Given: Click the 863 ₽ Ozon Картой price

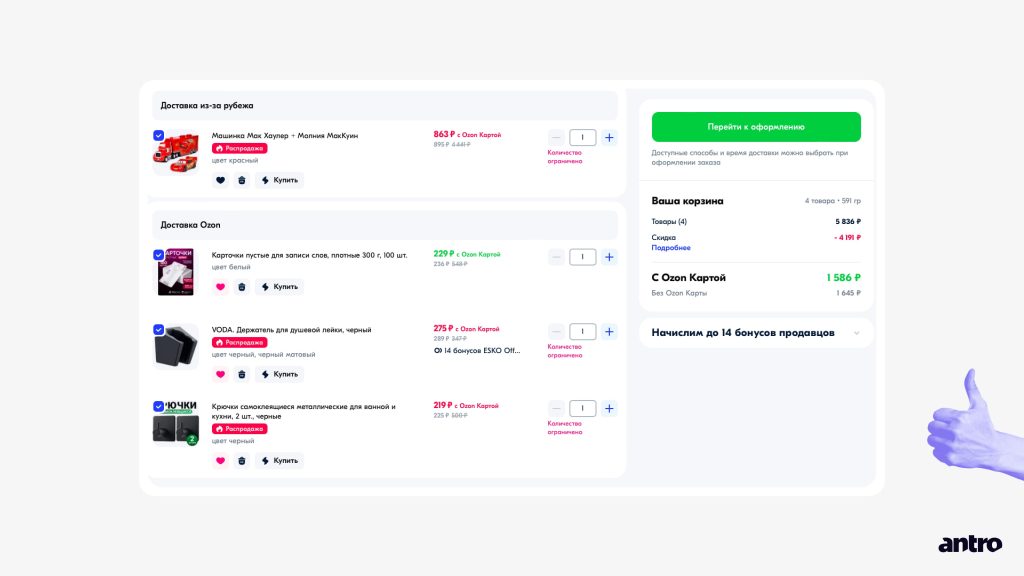Looking at the screenshot, I should pyautogui.click(x=467, y=135).
